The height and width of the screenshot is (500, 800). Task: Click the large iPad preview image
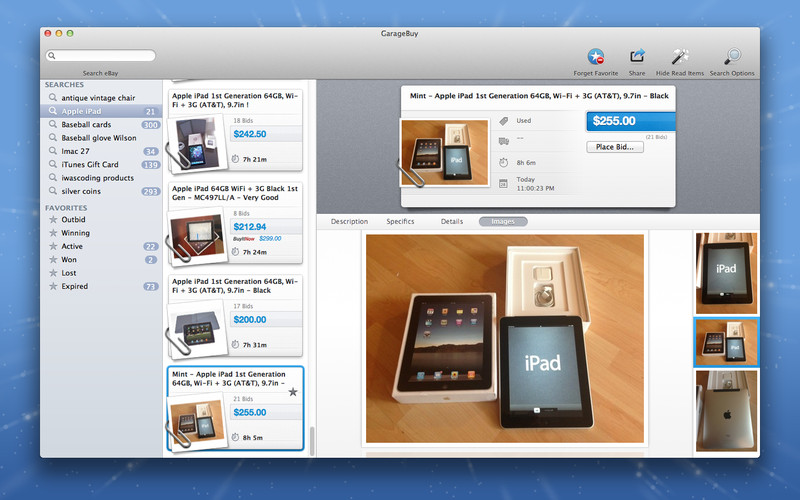505,339
